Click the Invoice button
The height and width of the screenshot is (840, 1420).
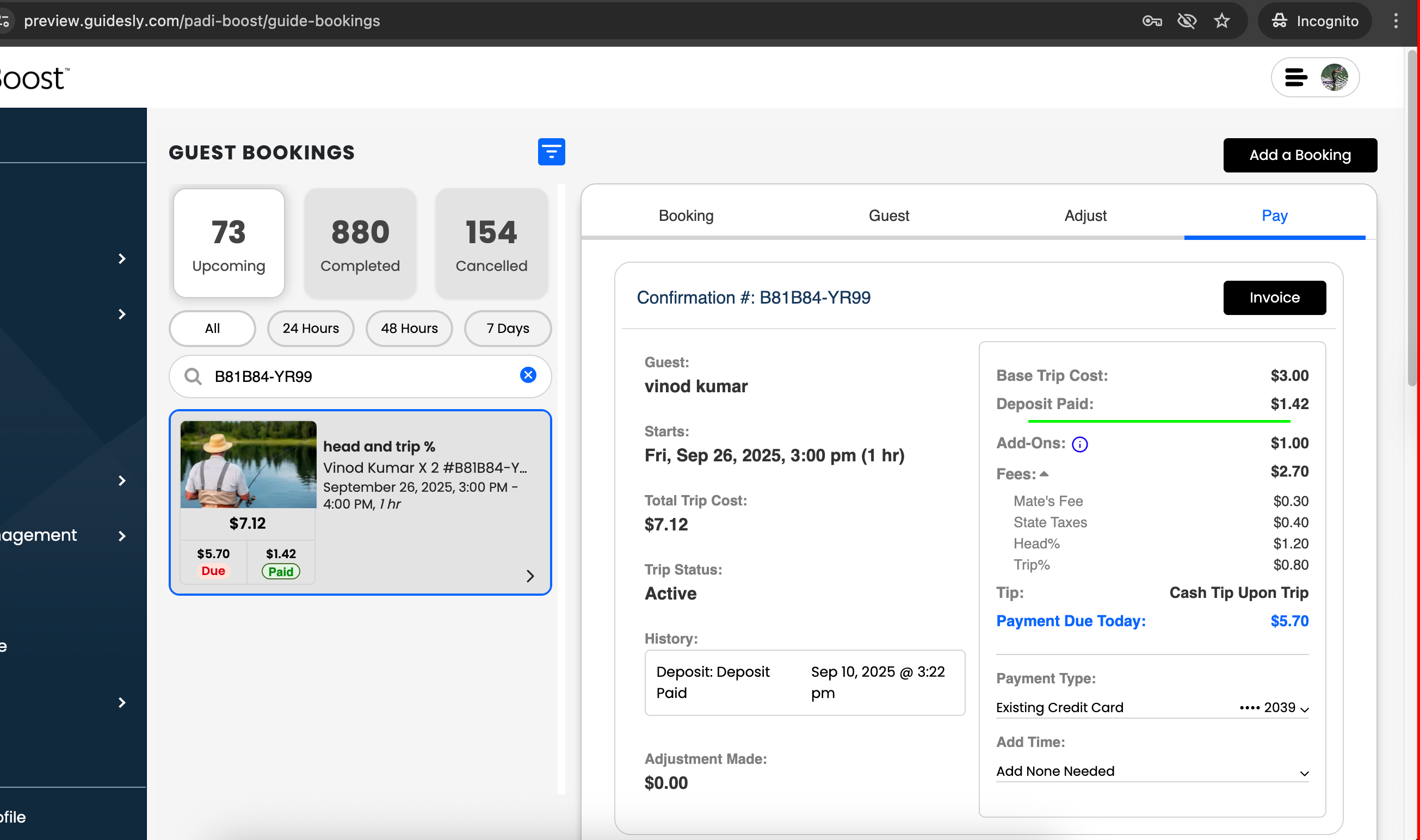coord(1274,298)
